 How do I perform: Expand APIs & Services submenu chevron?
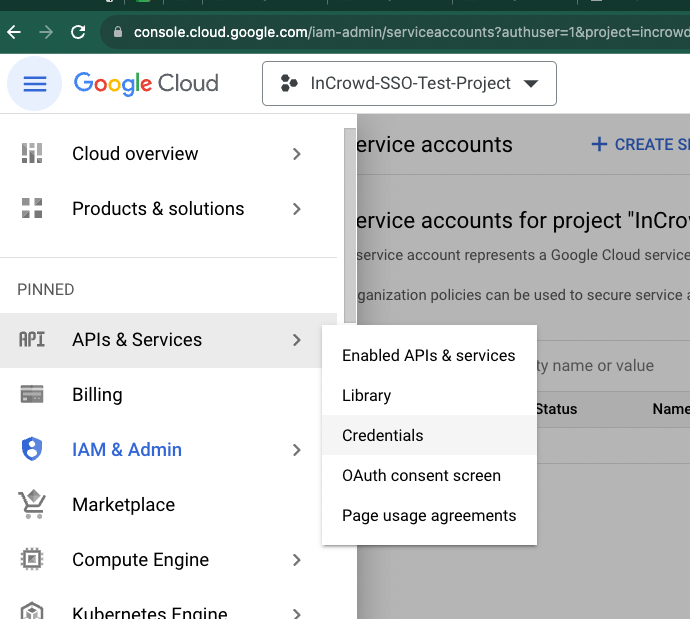297,340
